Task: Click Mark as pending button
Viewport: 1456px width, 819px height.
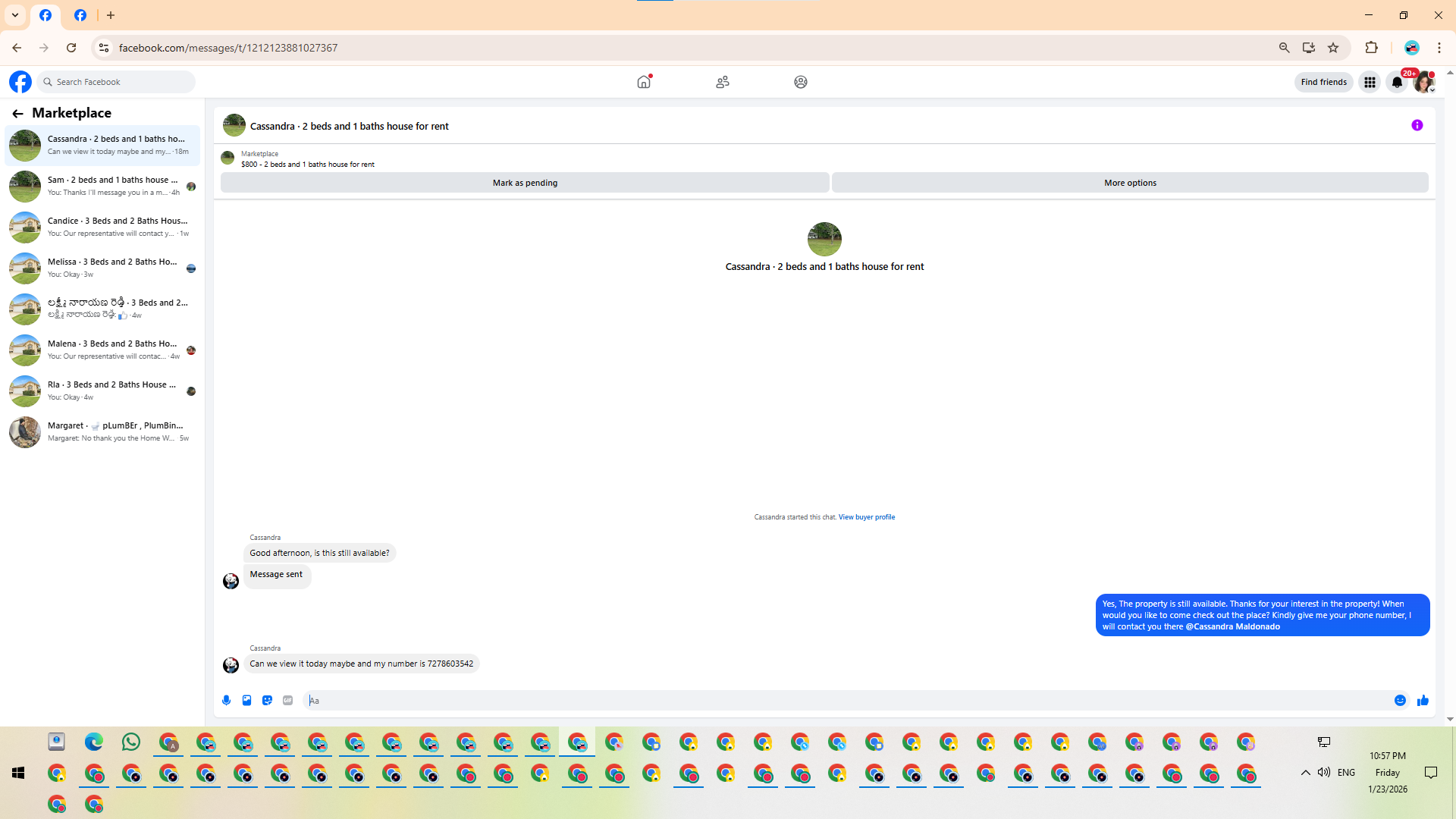Action: pos(525,183)
